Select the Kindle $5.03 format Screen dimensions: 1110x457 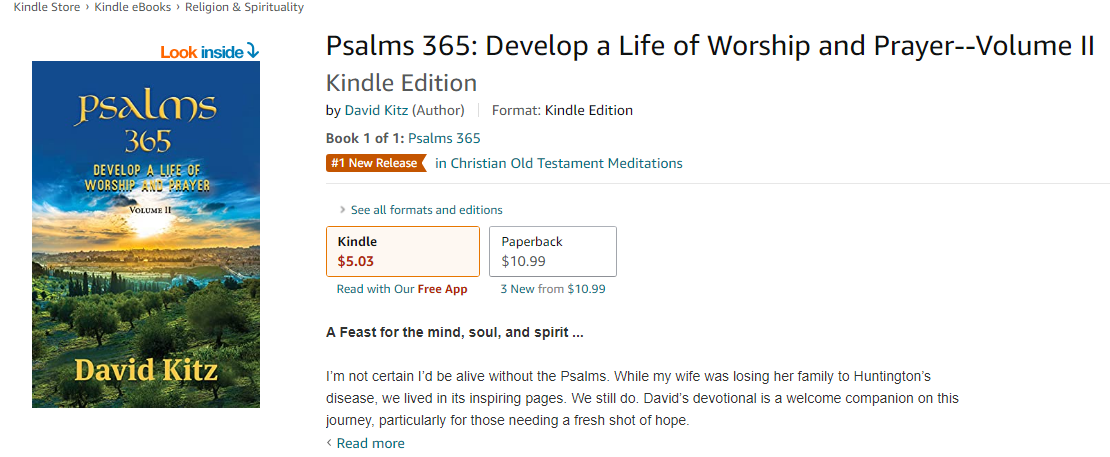click(402, 251)
